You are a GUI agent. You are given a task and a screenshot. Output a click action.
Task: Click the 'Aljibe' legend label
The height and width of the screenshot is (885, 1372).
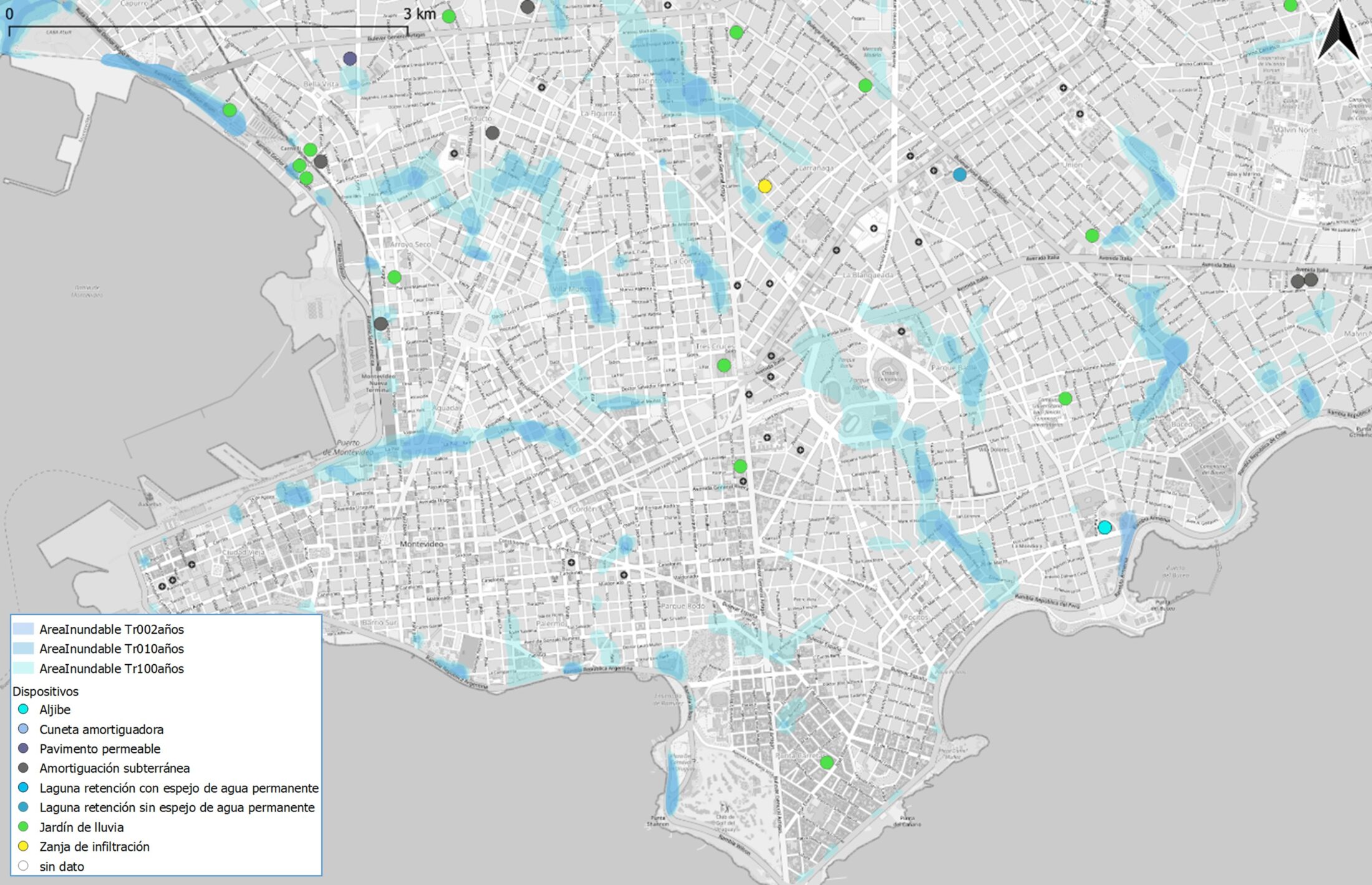[55, 710]
